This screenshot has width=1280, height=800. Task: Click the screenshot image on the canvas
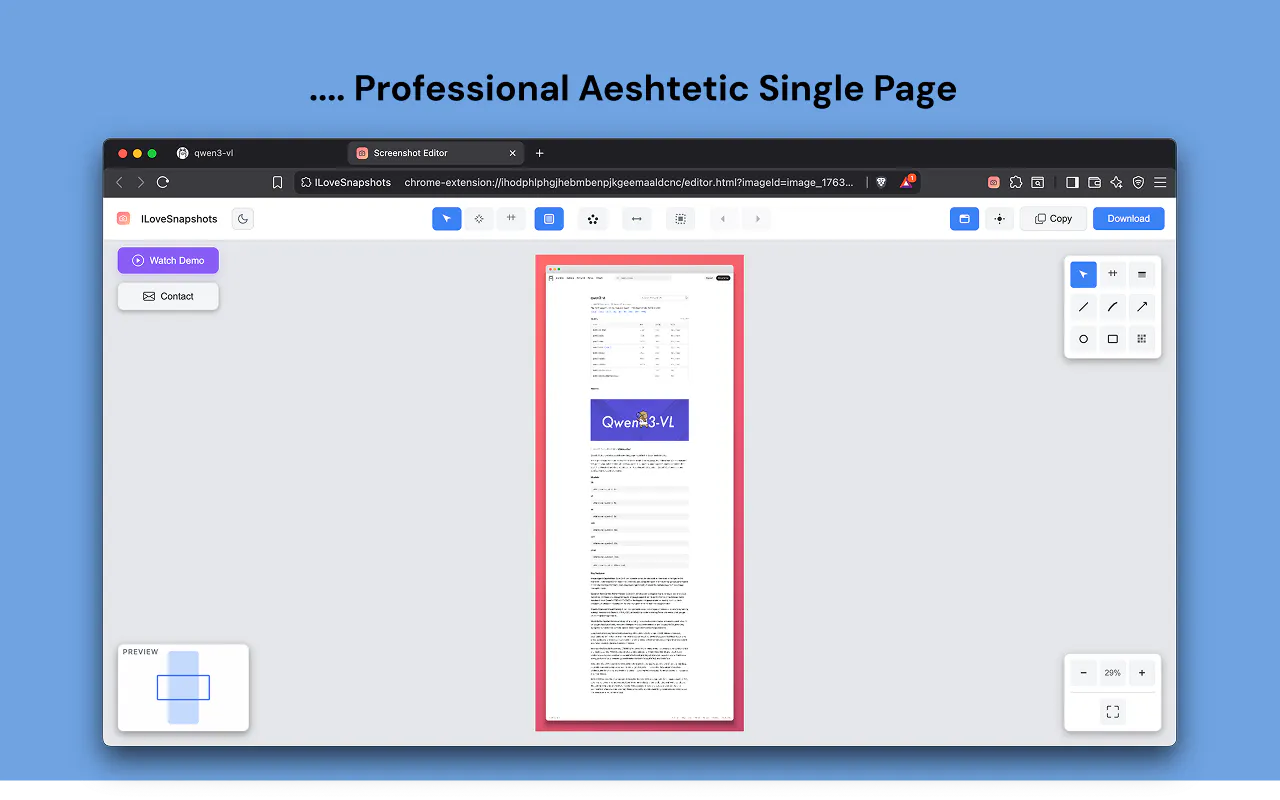639,493
